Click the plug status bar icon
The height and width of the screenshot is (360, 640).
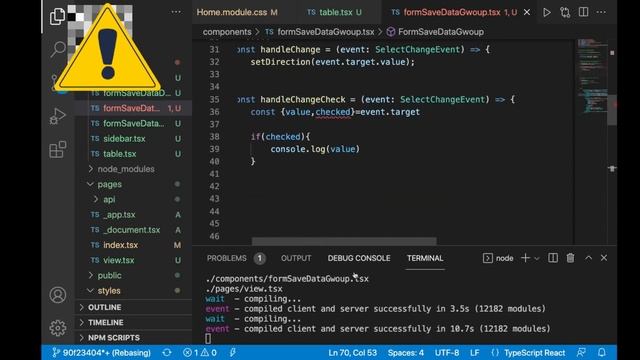(x=233, y=353)
